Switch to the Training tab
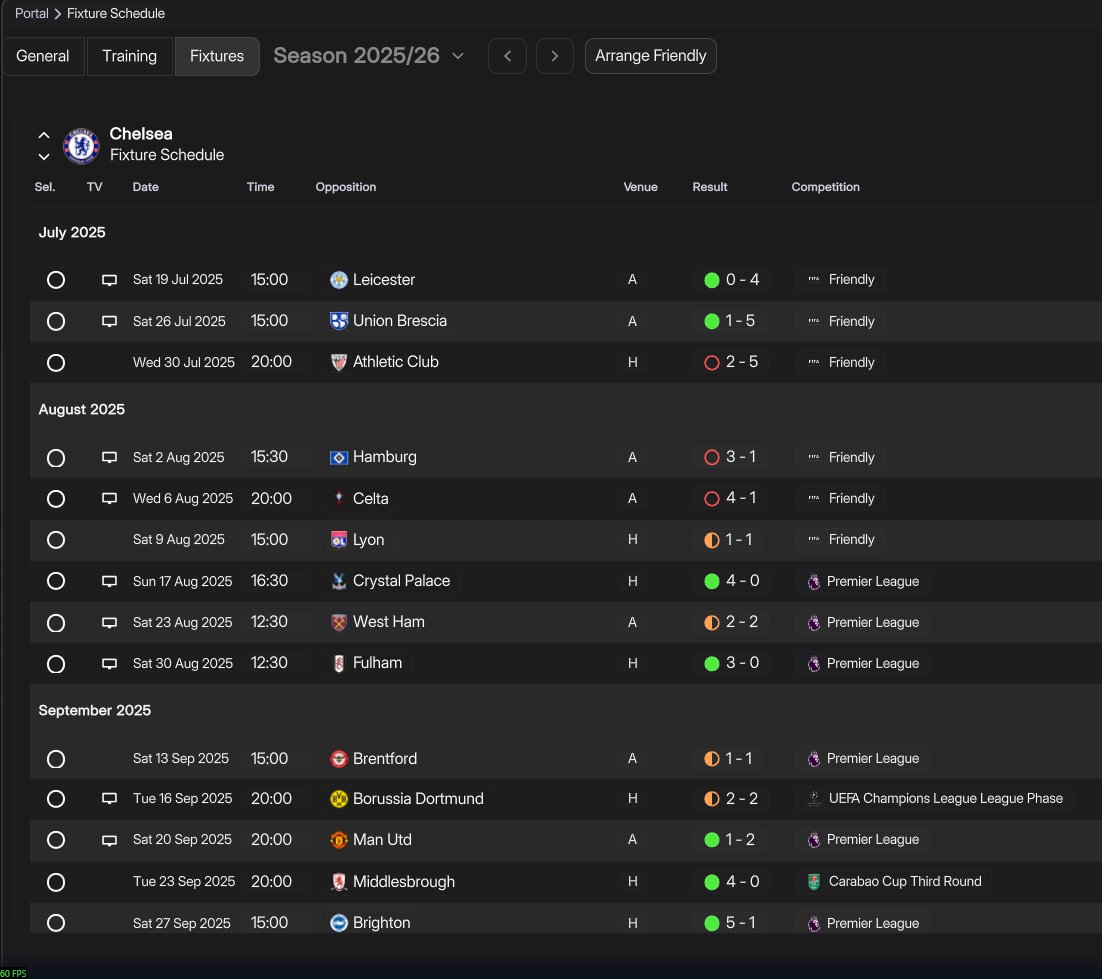 tap(129, 56)
